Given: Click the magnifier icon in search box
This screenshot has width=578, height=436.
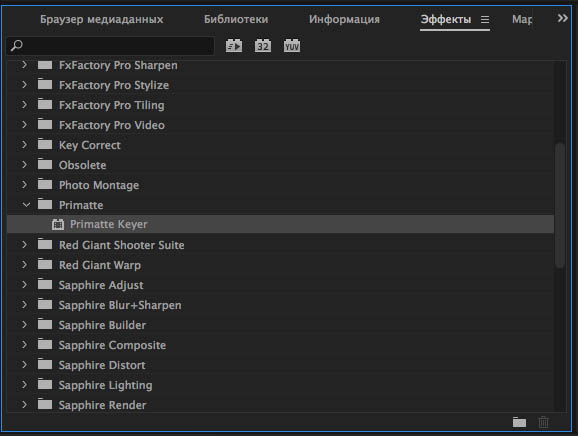Looking at the screenshot, I should pyautogui.click(x=17, y=46).
